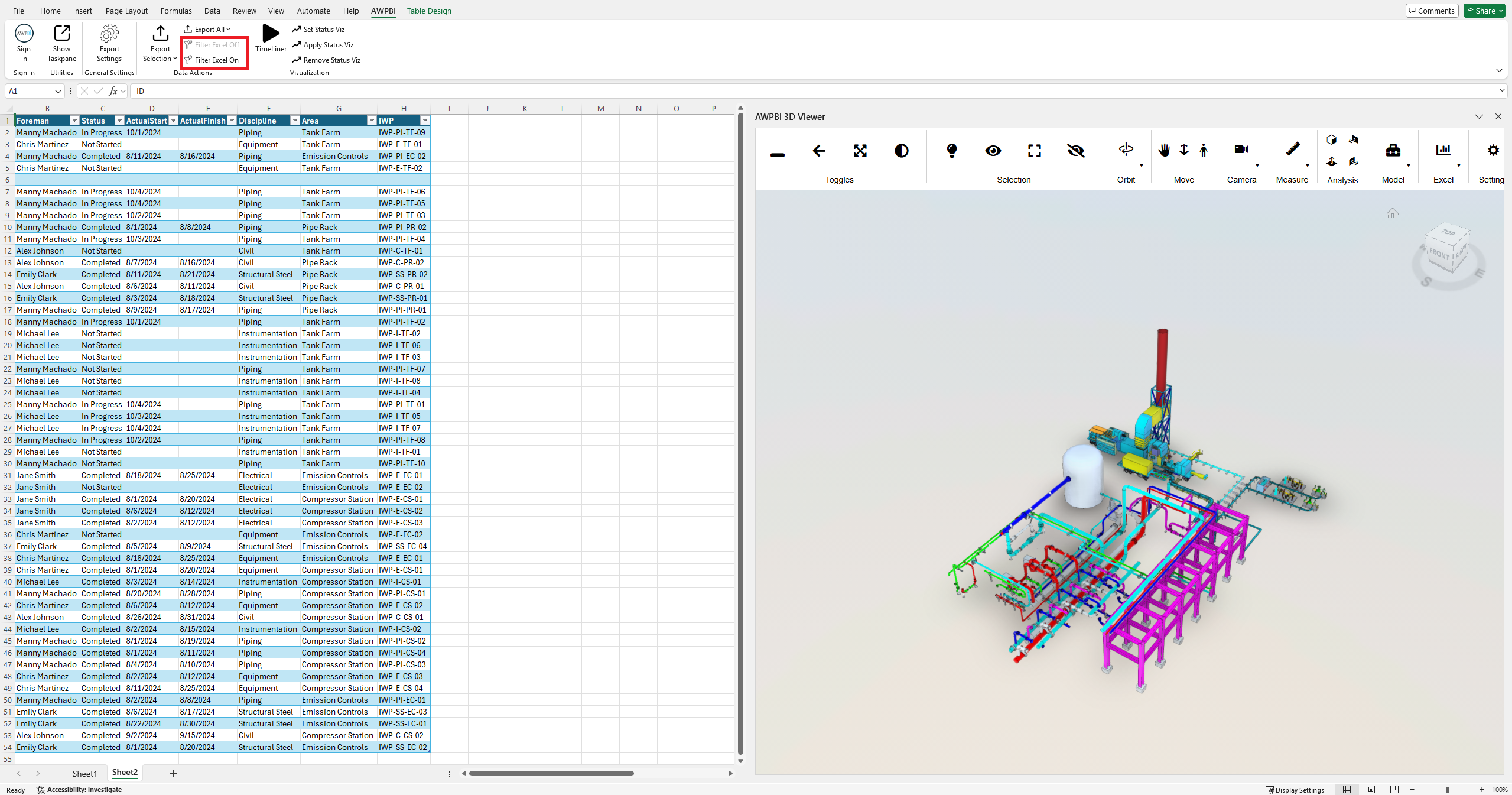Screen dimensions: 1512x795
Task: Open the Status column filter dropdown
Action: pyautogui.click(x=119, y=121)
